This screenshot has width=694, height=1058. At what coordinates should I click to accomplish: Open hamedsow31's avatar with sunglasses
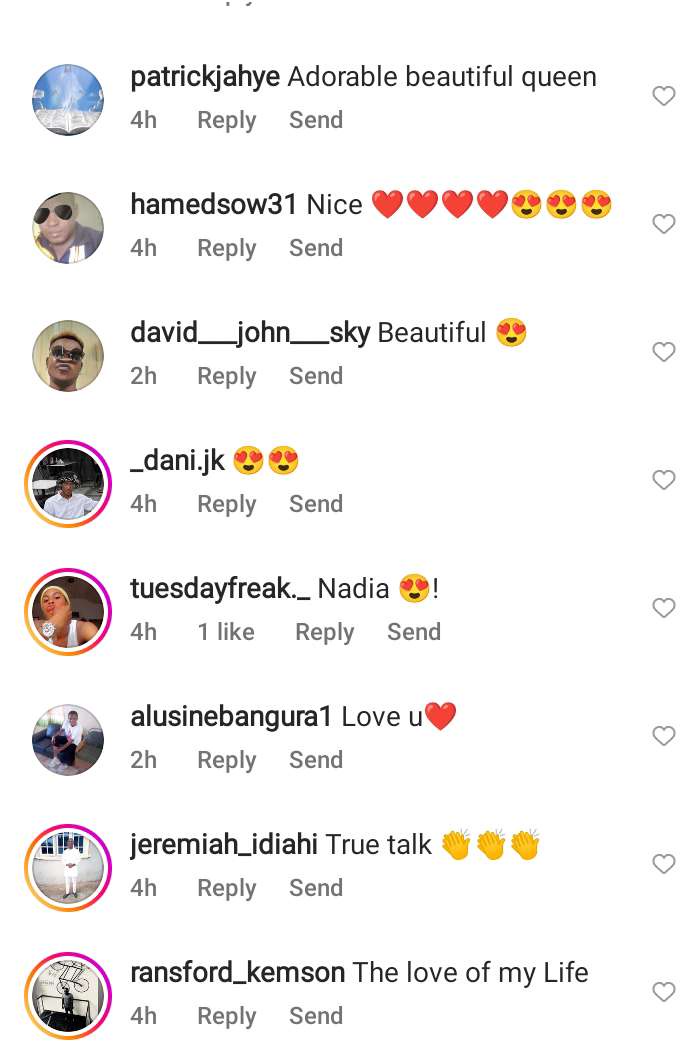(x=68, y=228)
